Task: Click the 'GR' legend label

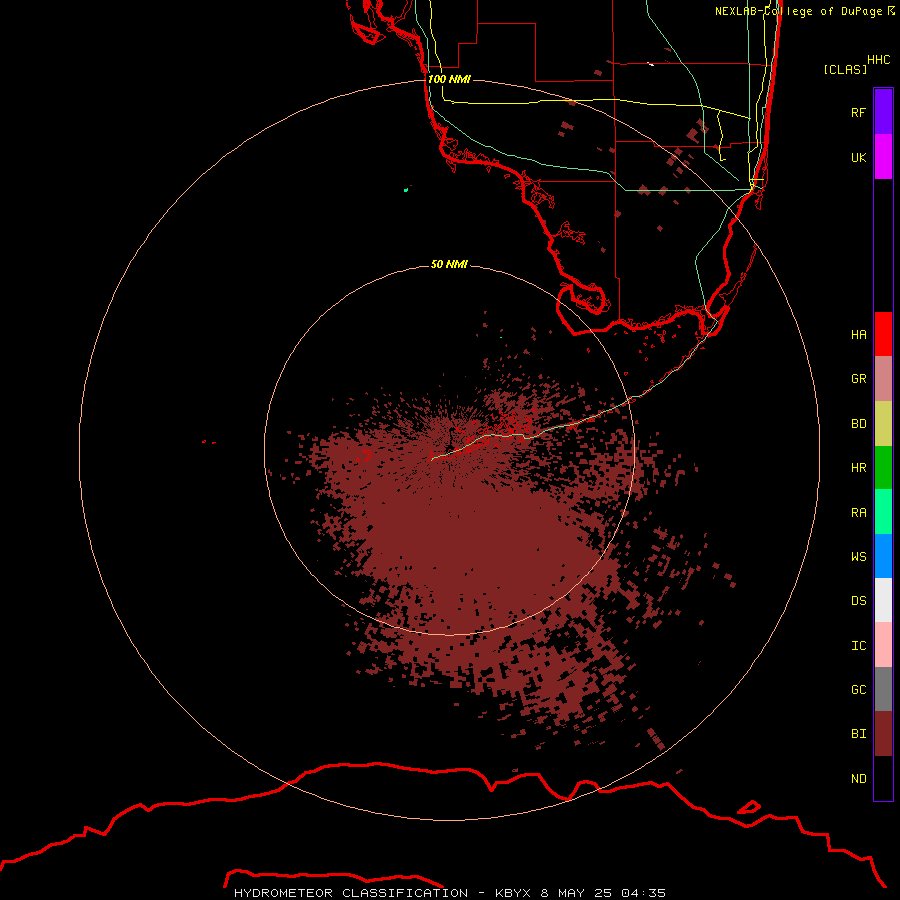Action: tap(859, 379)
